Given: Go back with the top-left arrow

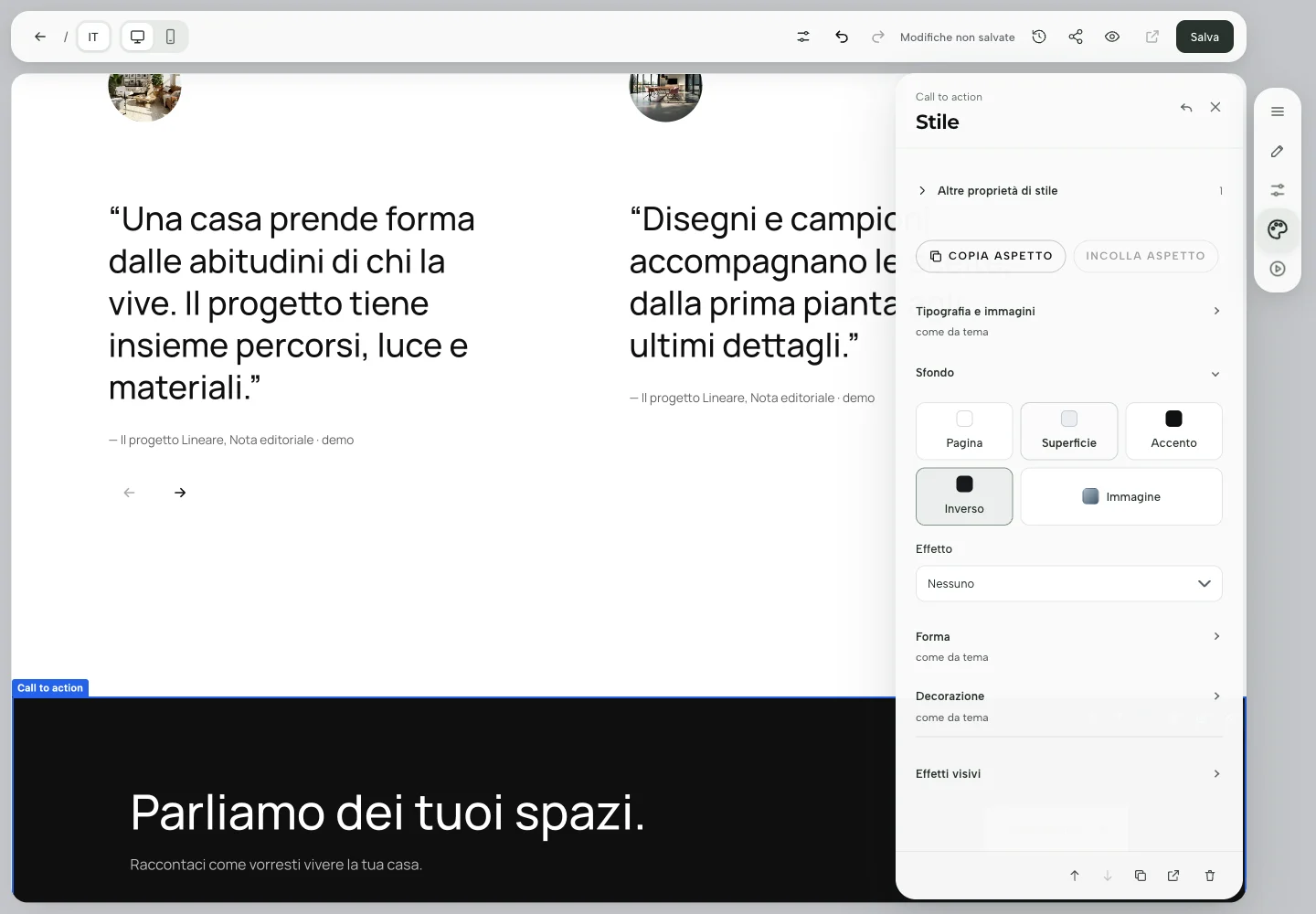Looking at the screenshot, I should coord(40,37).
